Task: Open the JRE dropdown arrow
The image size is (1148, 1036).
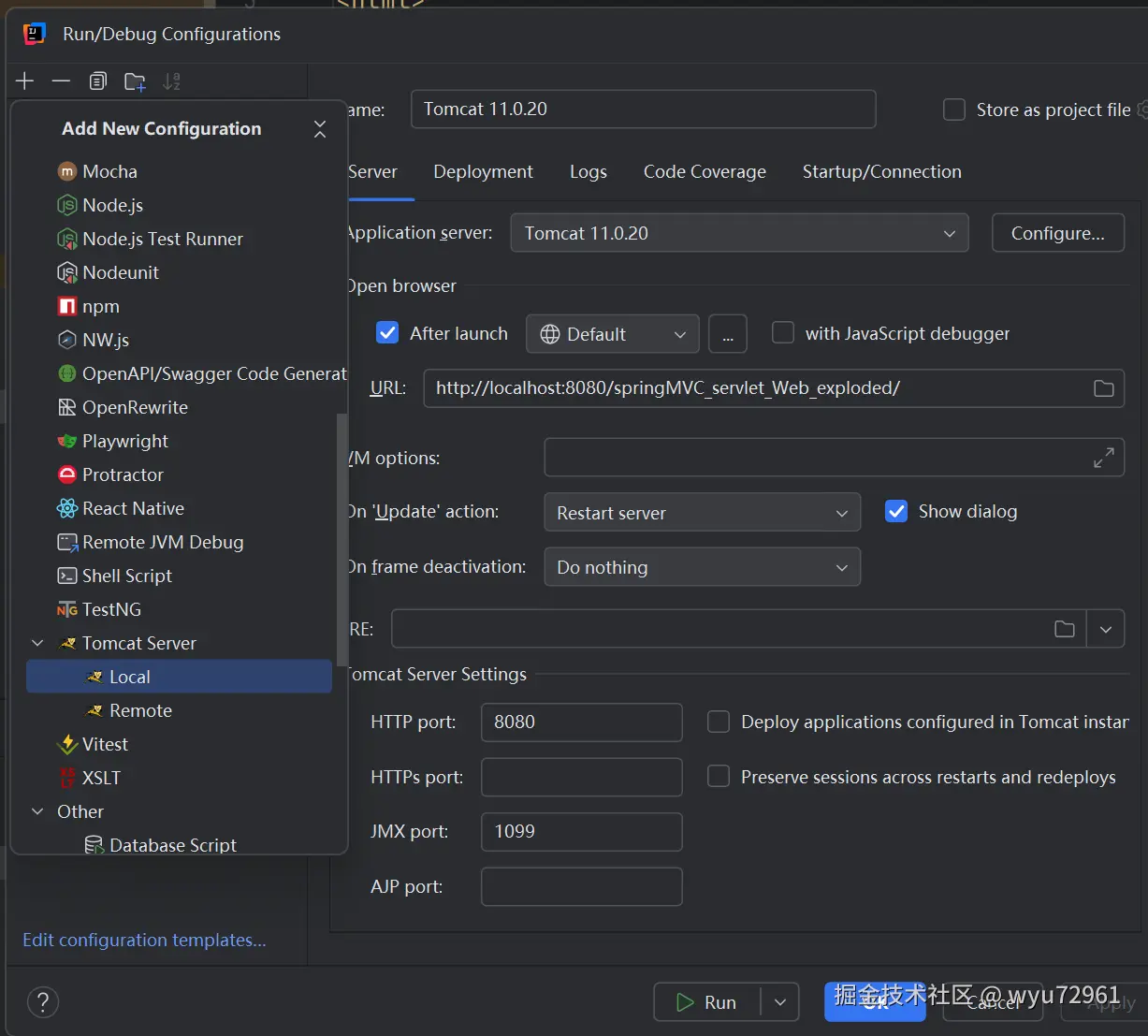Action: [x=1106, y=629]
